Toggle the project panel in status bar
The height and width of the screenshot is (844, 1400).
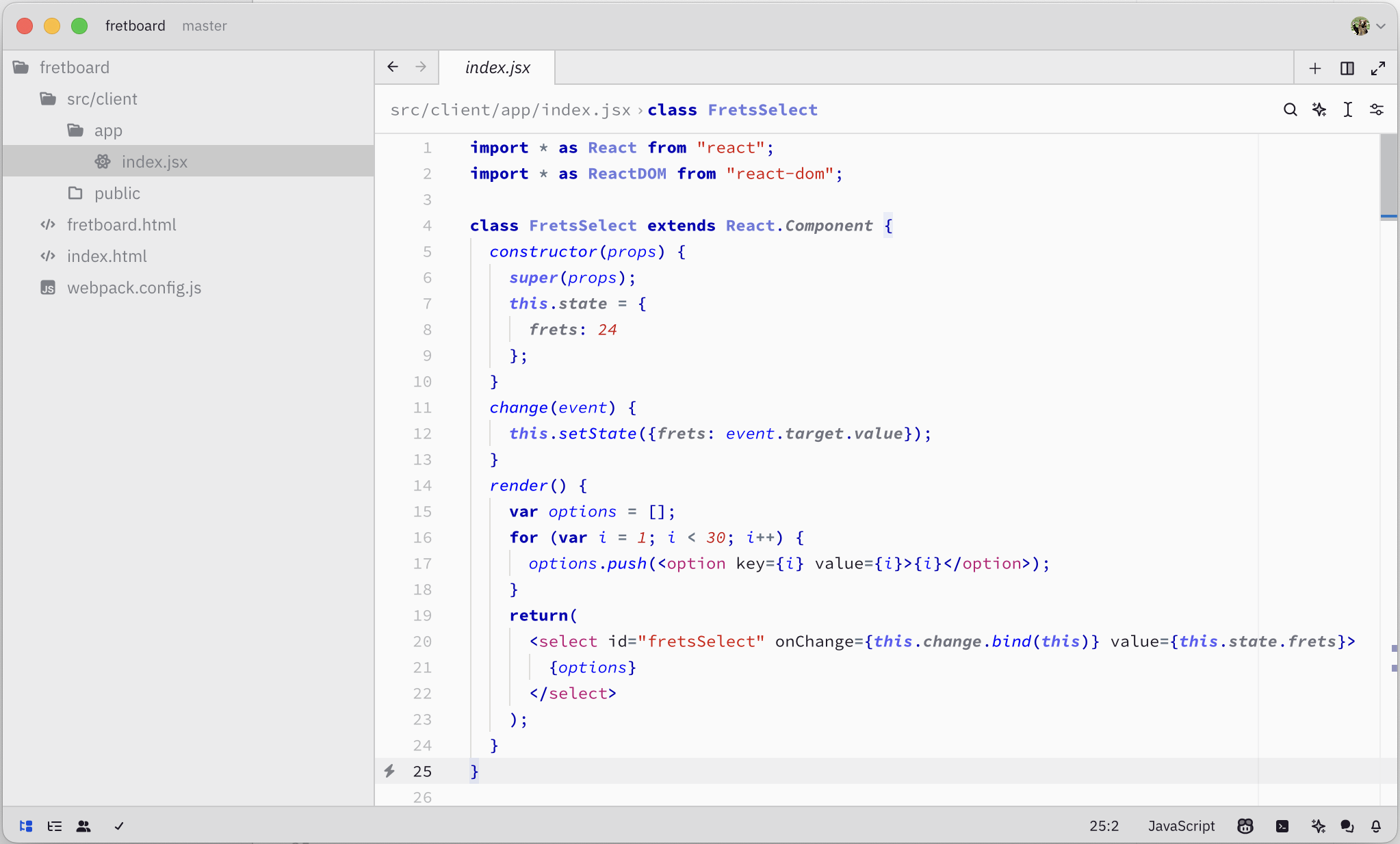point(26,826)
